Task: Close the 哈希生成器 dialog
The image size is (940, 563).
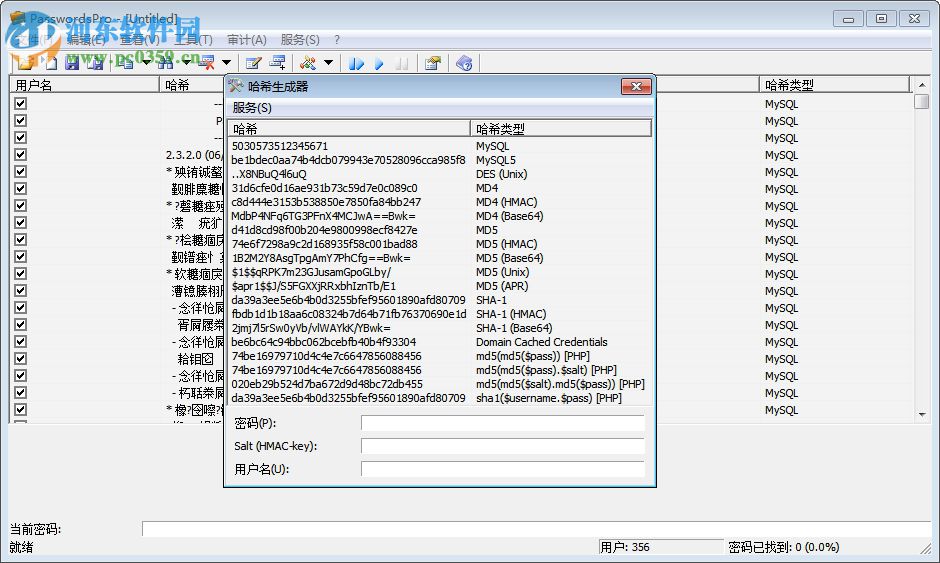Action: (636, 86)
